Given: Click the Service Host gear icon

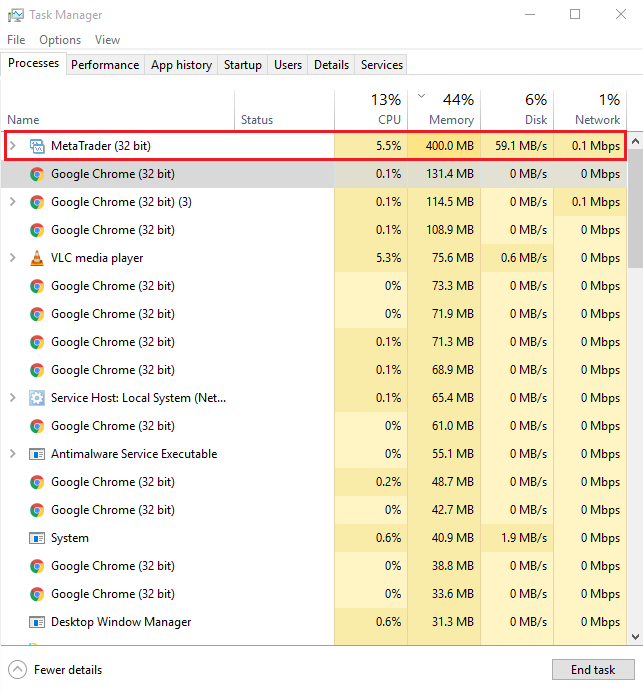Looking at the screenshot, I should (37, 398).
